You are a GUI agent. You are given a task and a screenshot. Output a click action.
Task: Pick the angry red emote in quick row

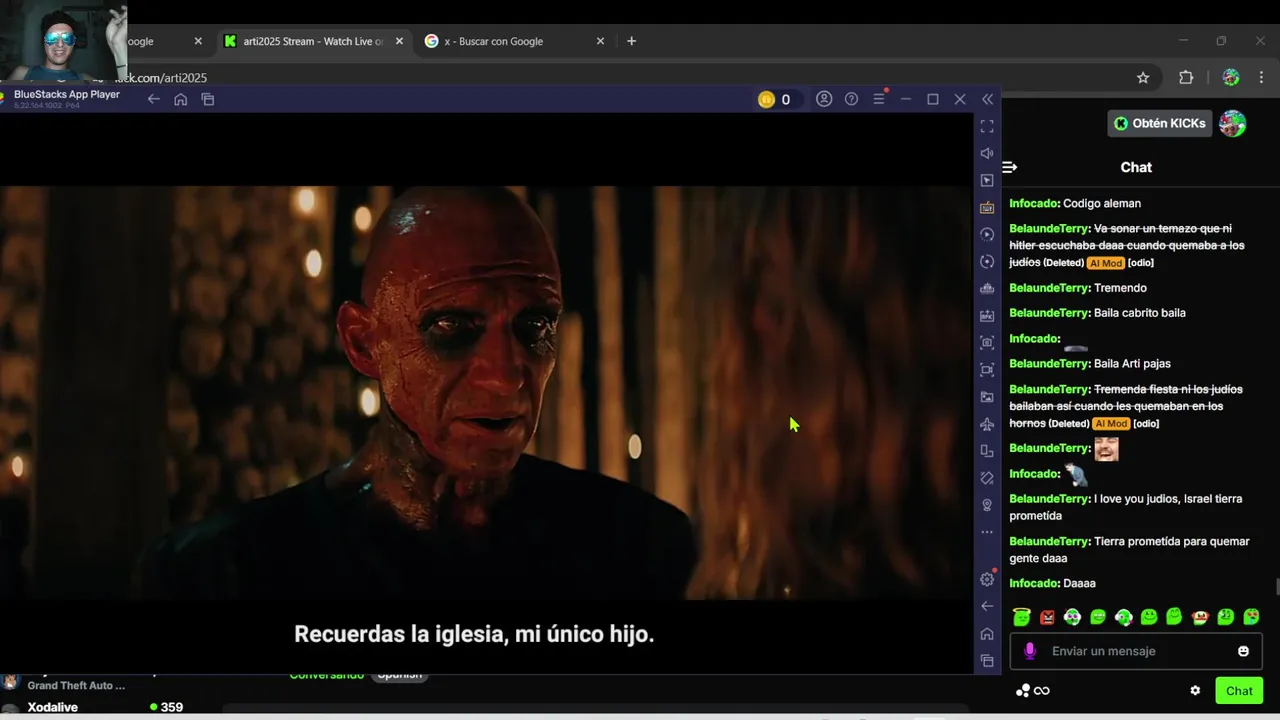1047,617
